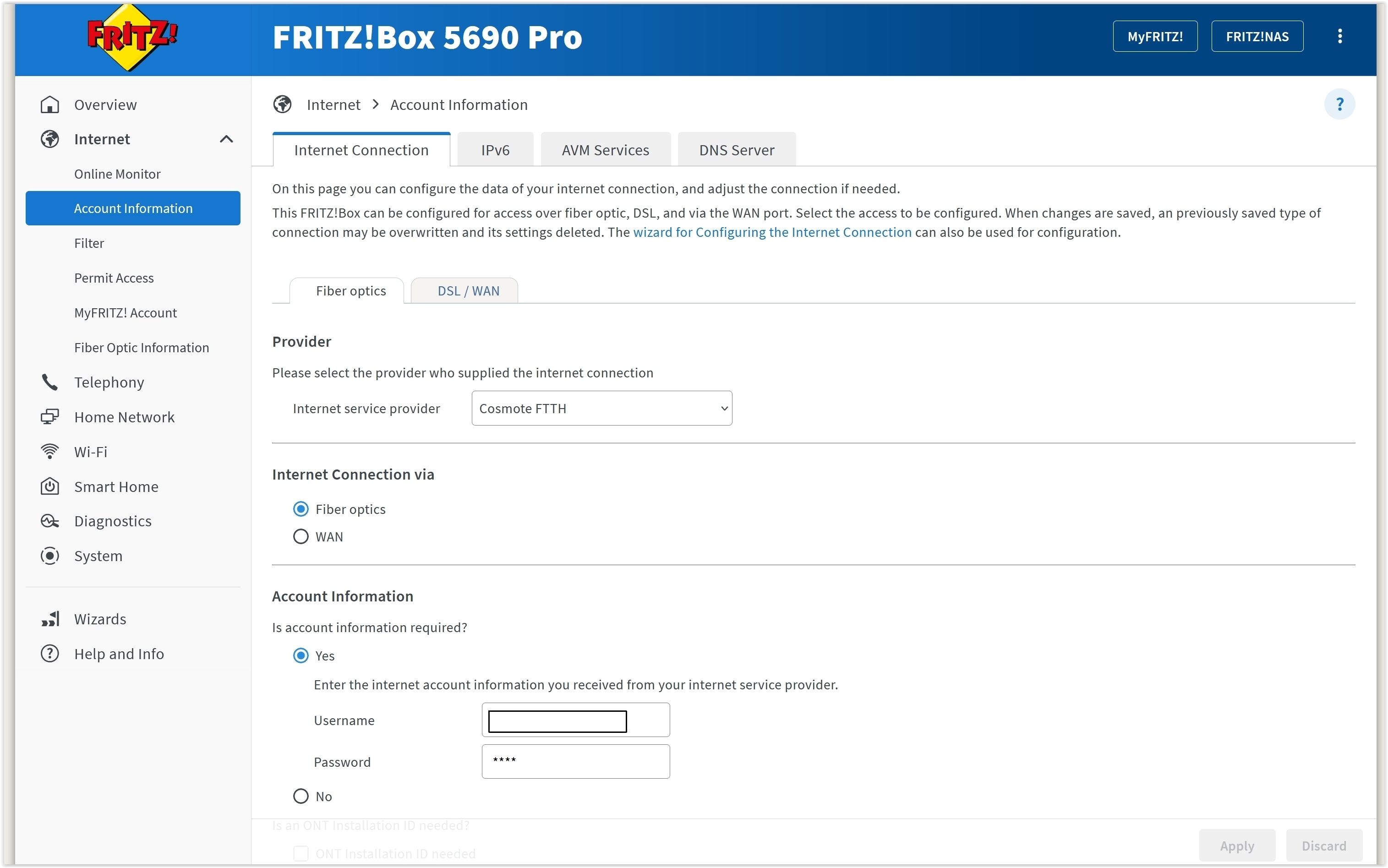Screen dimensions: 1388x868
Task: Open the three-dot options menu
Action: coord(1339,36)
